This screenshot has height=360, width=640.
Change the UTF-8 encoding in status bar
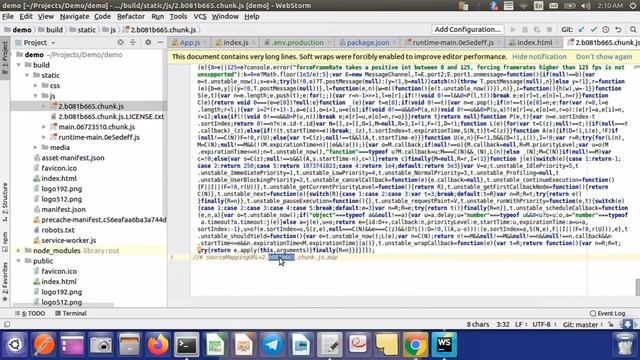click(544, 324)
